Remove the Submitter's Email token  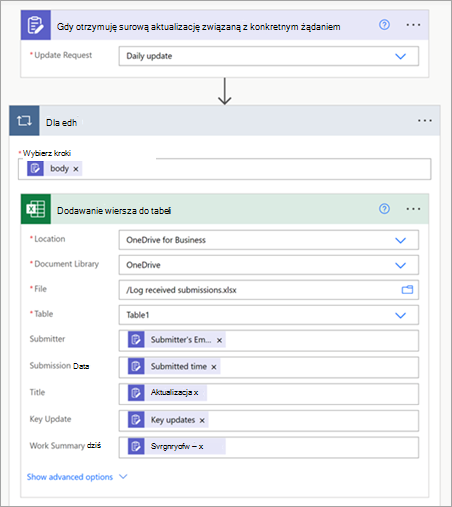219,340
